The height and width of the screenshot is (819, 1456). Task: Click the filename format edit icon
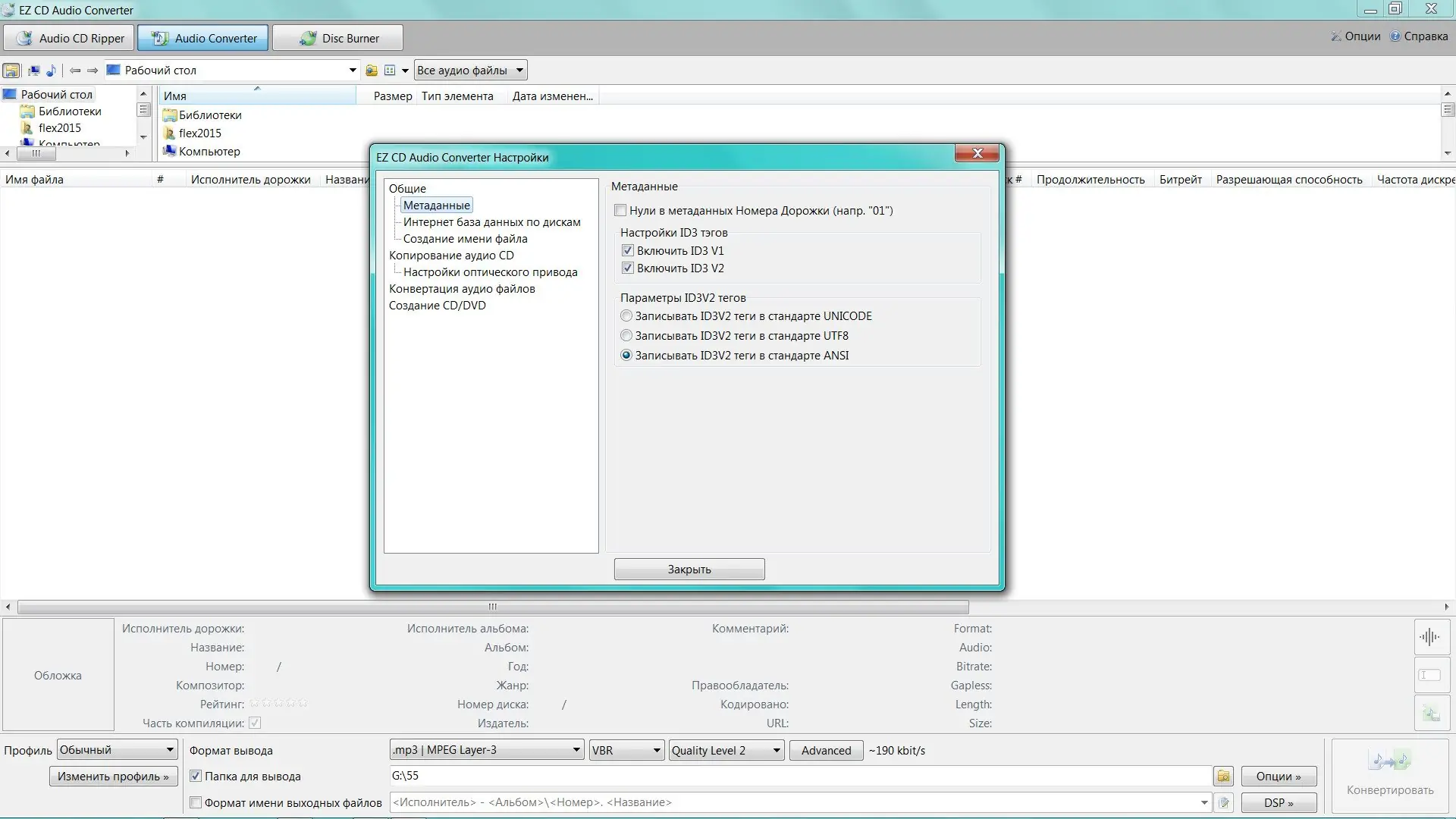click(x=1223, y=802)
